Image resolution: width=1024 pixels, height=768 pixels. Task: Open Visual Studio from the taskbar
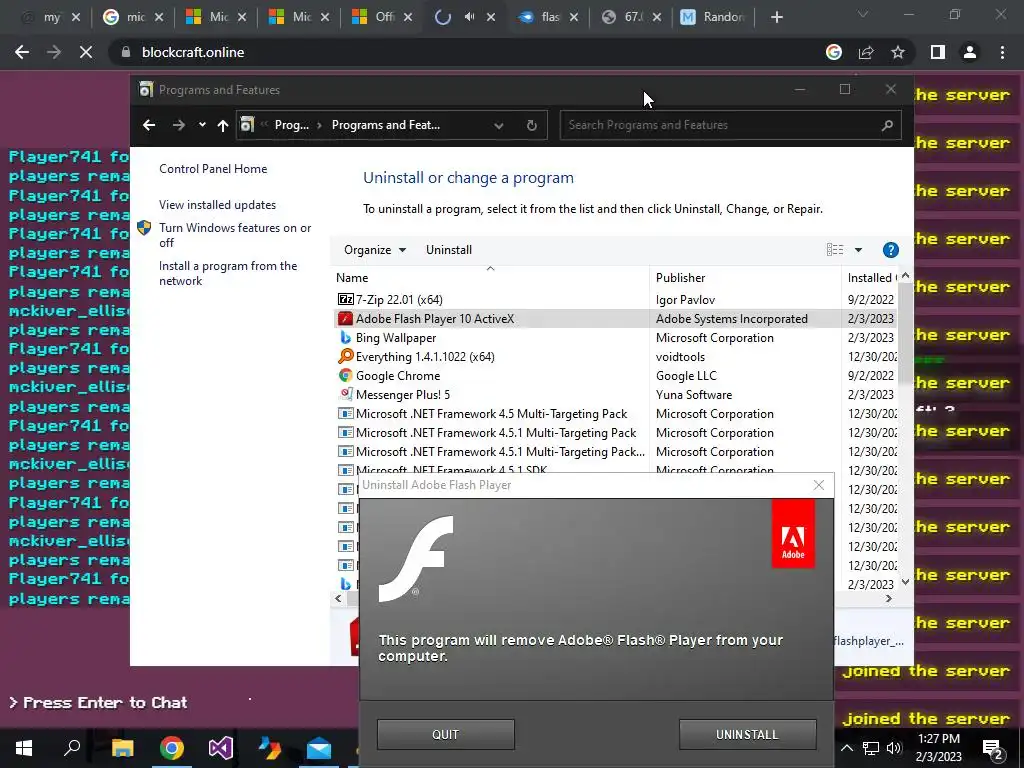(x=221, y=748)
